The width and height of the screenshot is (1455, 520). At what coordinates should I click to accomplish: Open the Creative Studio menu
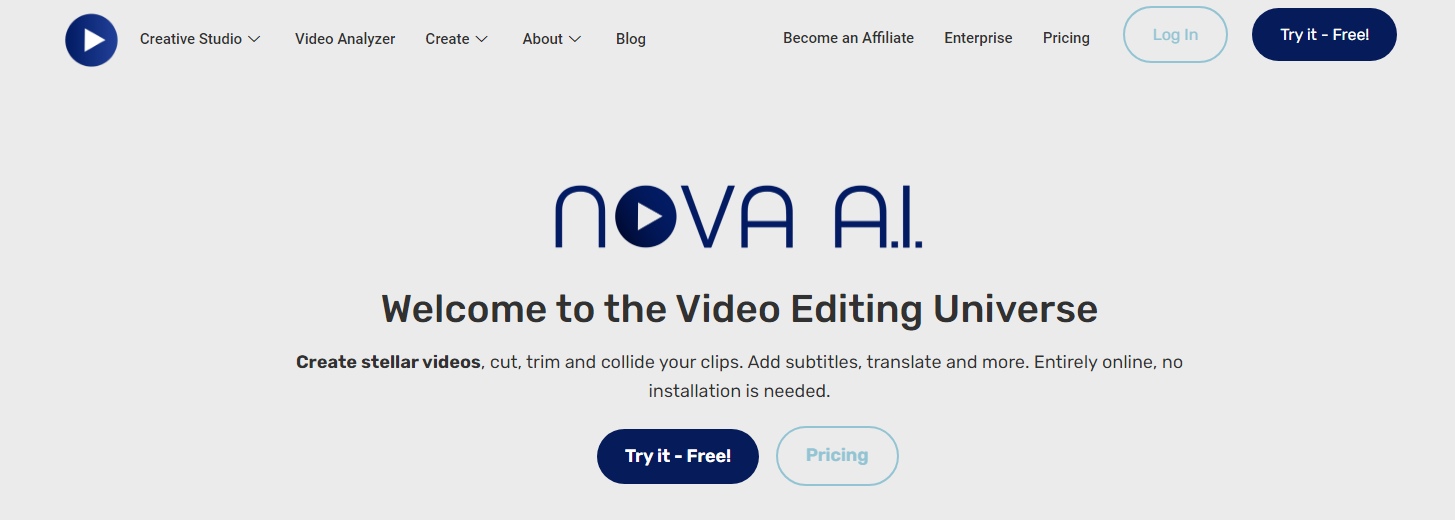click(191, 39)
